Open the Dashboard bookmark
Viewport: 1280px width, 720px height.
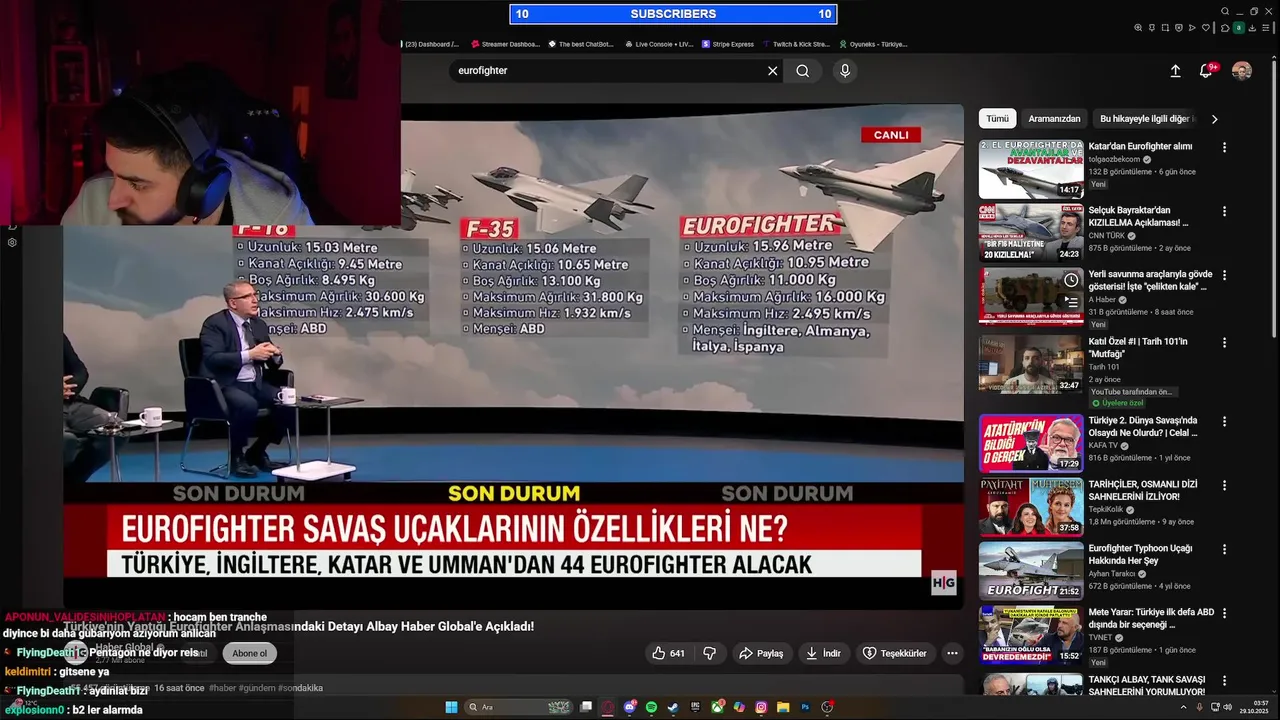(x=432, y=44)
